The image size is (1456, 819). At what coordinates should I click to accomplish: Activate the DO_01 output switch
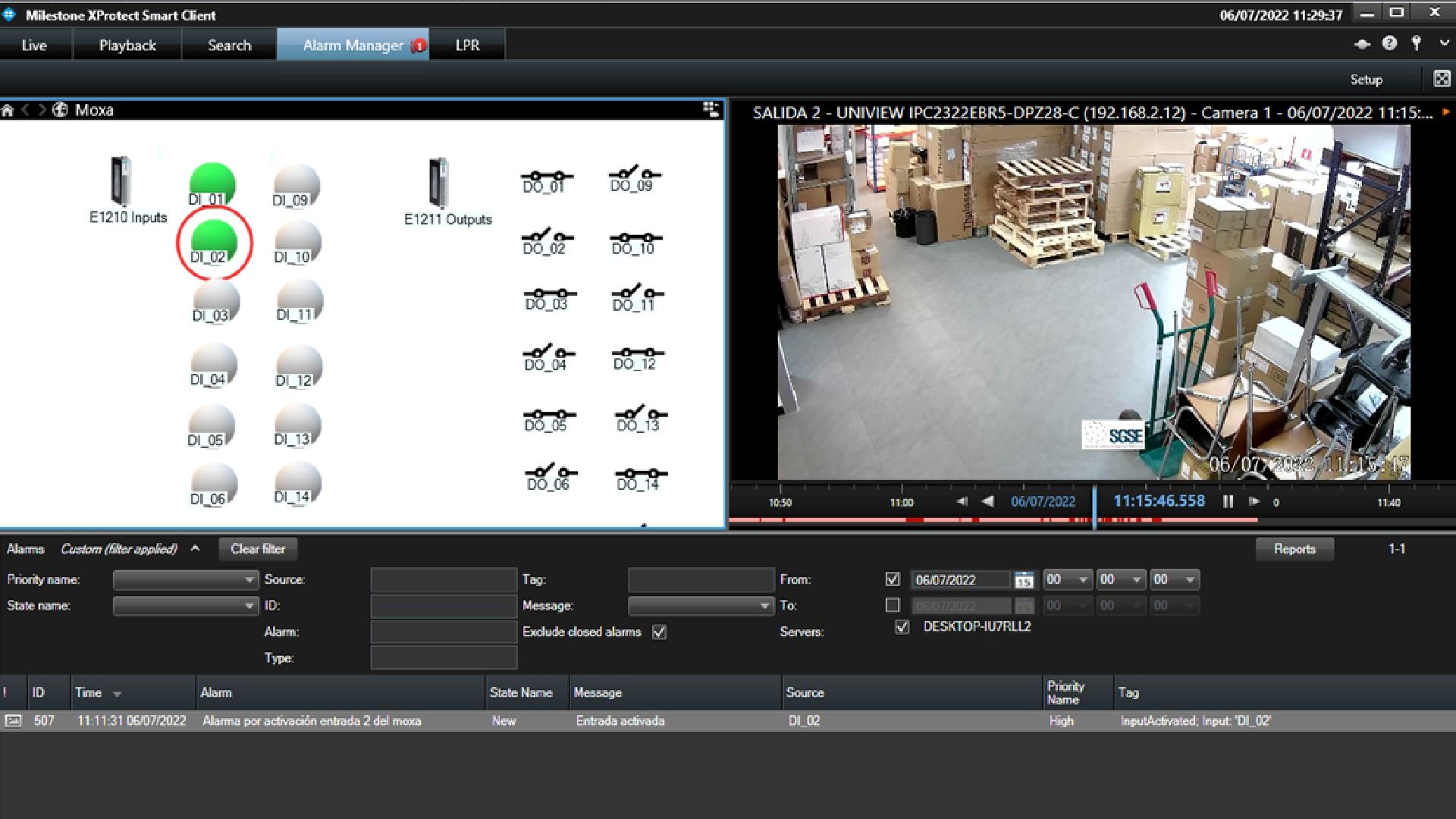[x=546, y=181]
